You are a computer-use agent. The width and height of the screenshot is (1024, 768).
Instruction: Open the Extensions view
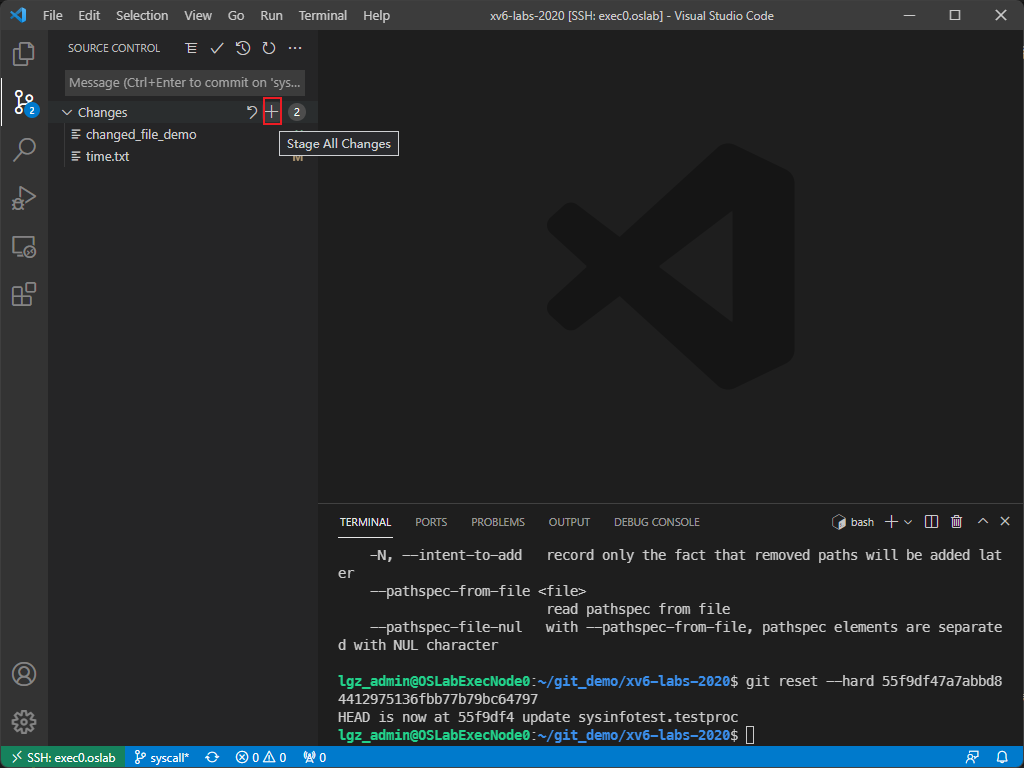(24, 294)
